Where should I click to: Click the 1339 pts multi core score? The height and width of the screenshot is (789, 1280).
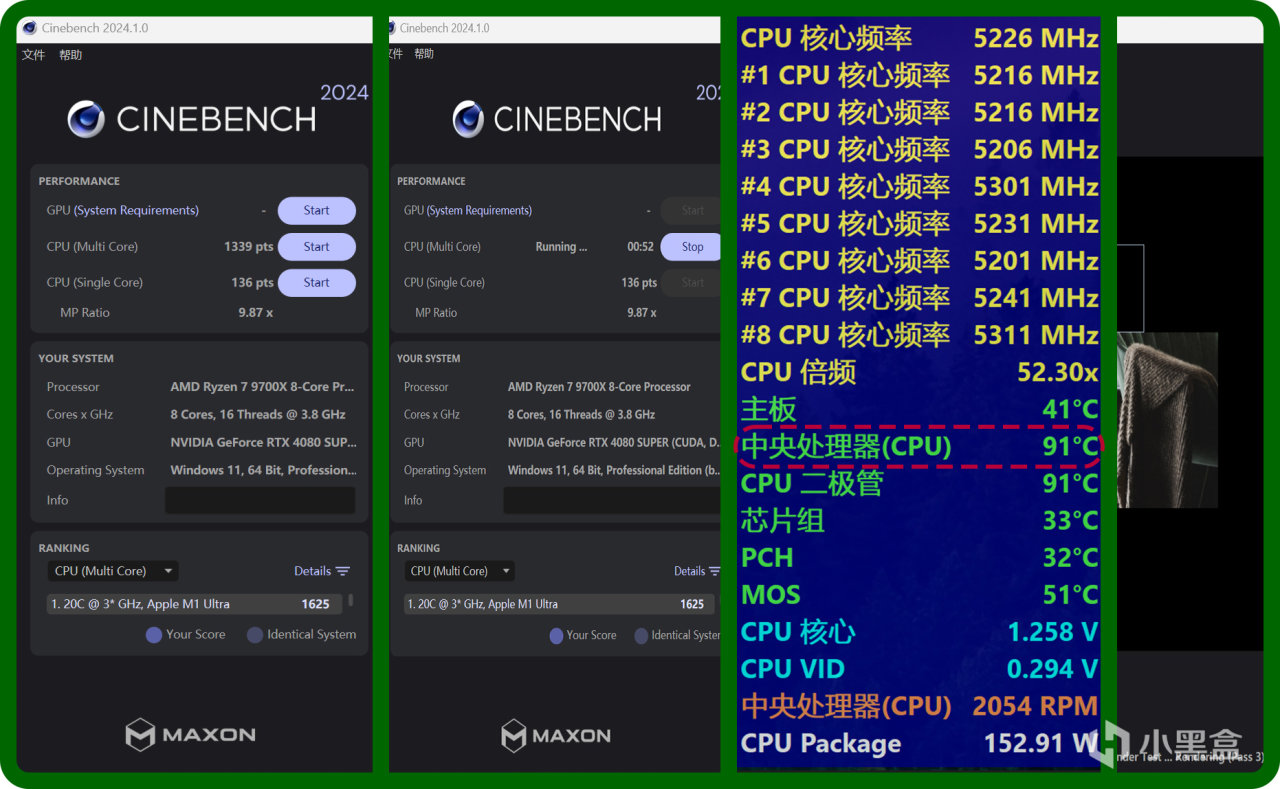tap(248, 246)
